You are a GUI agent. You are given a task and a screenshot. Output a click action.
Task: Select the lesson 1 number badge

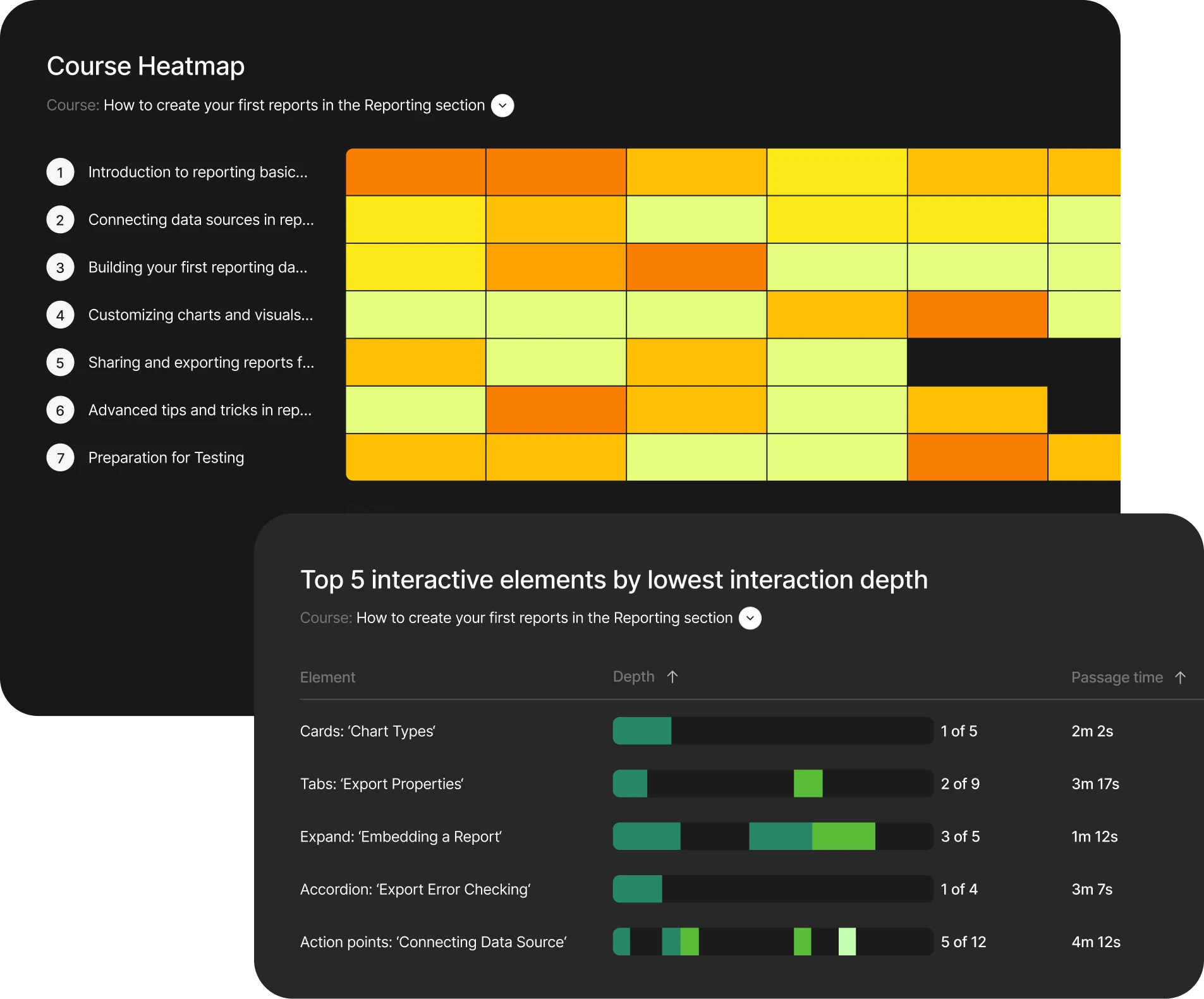click(x=60, y=173)
